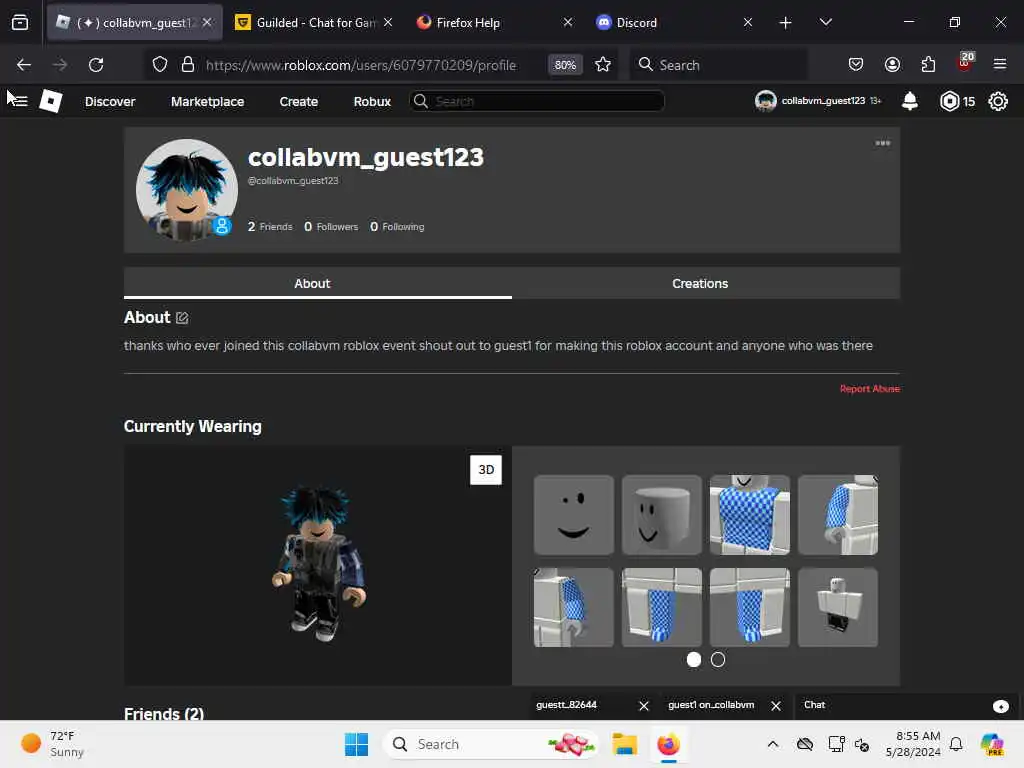Select the second Currently Wearing page dot
The width and height of the screenshot is (1024, 768).
(718, 660)
